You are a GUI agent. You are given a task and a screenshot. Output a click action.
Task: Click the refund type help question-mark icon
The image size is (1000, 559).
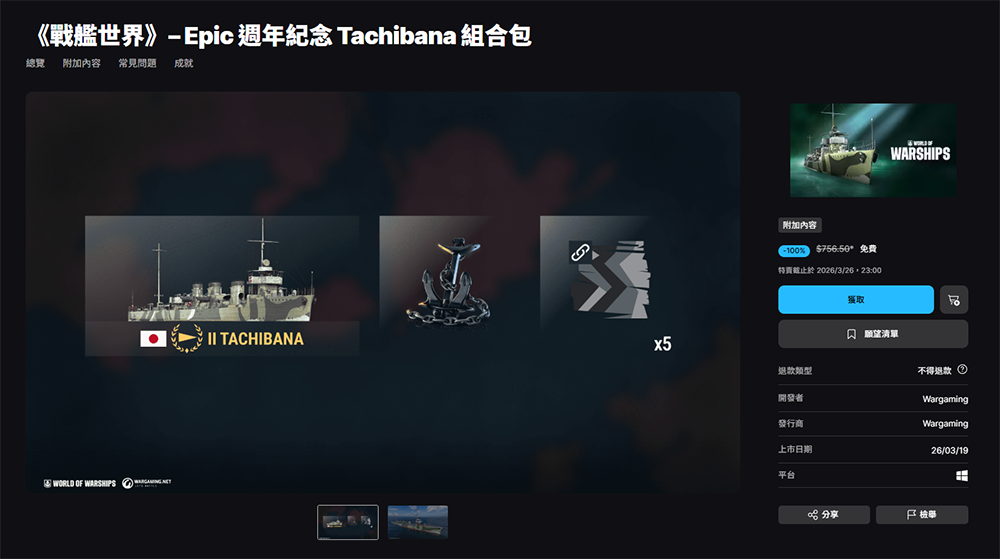tap(962, 370)
